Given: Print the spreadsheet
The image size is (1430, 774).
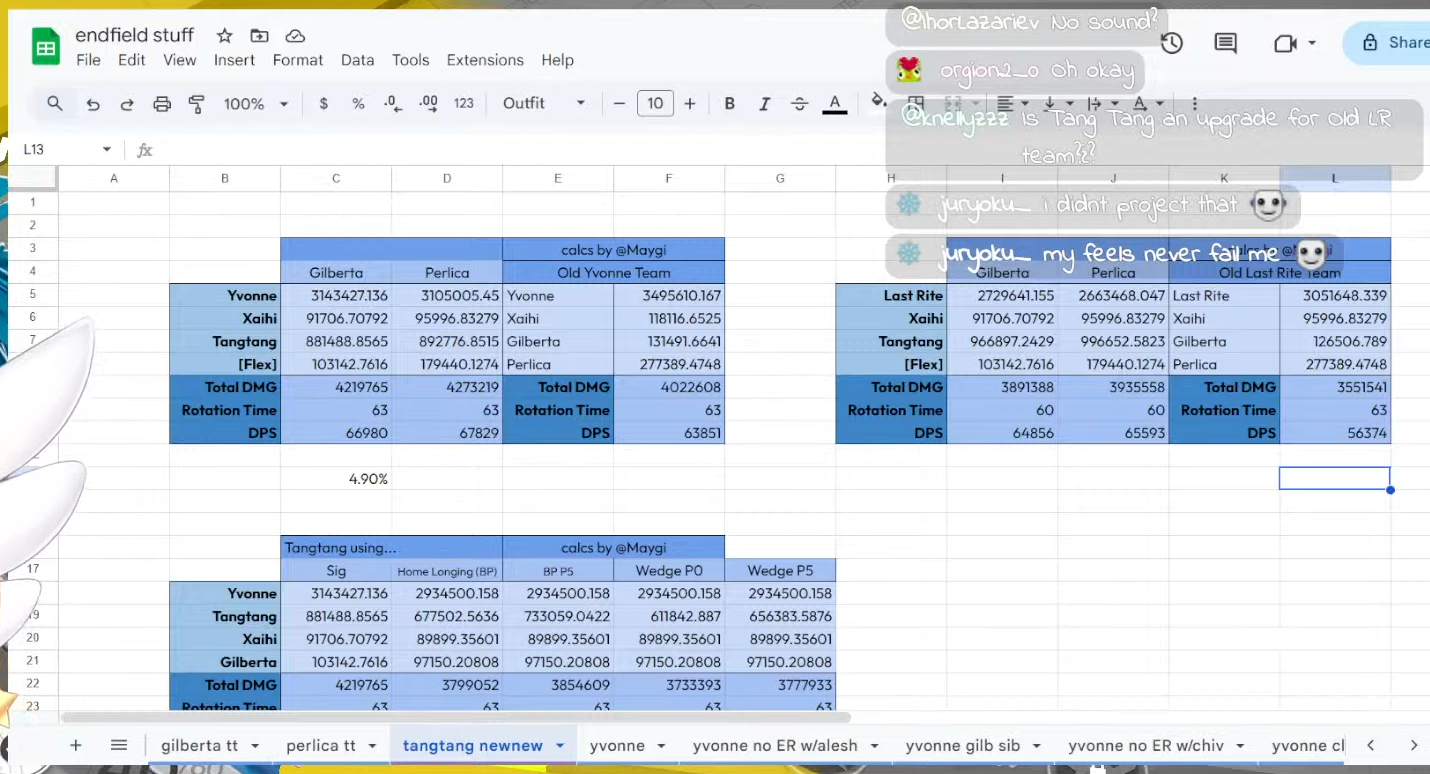Looking at the screenshot, I should [162, 104].
